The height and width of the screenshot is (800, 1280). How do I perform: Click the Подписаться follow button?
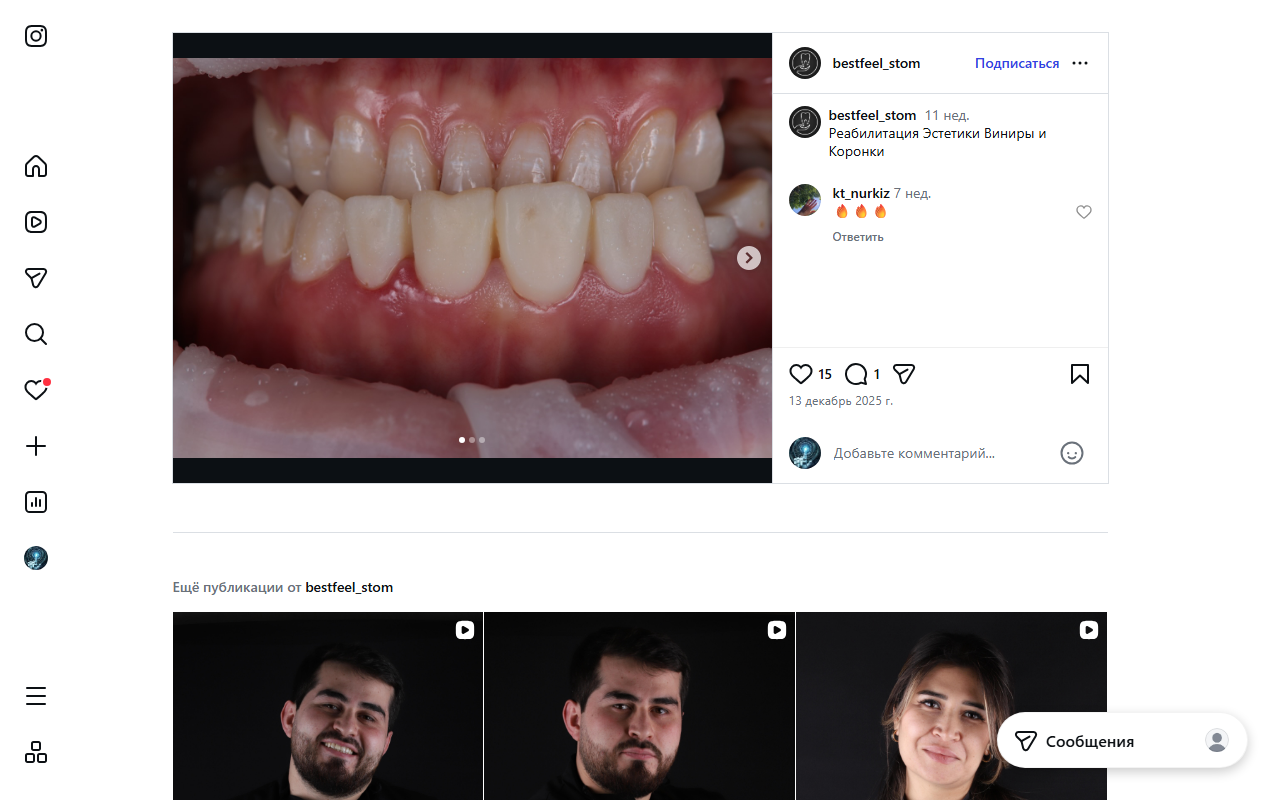pos(1016,63)
